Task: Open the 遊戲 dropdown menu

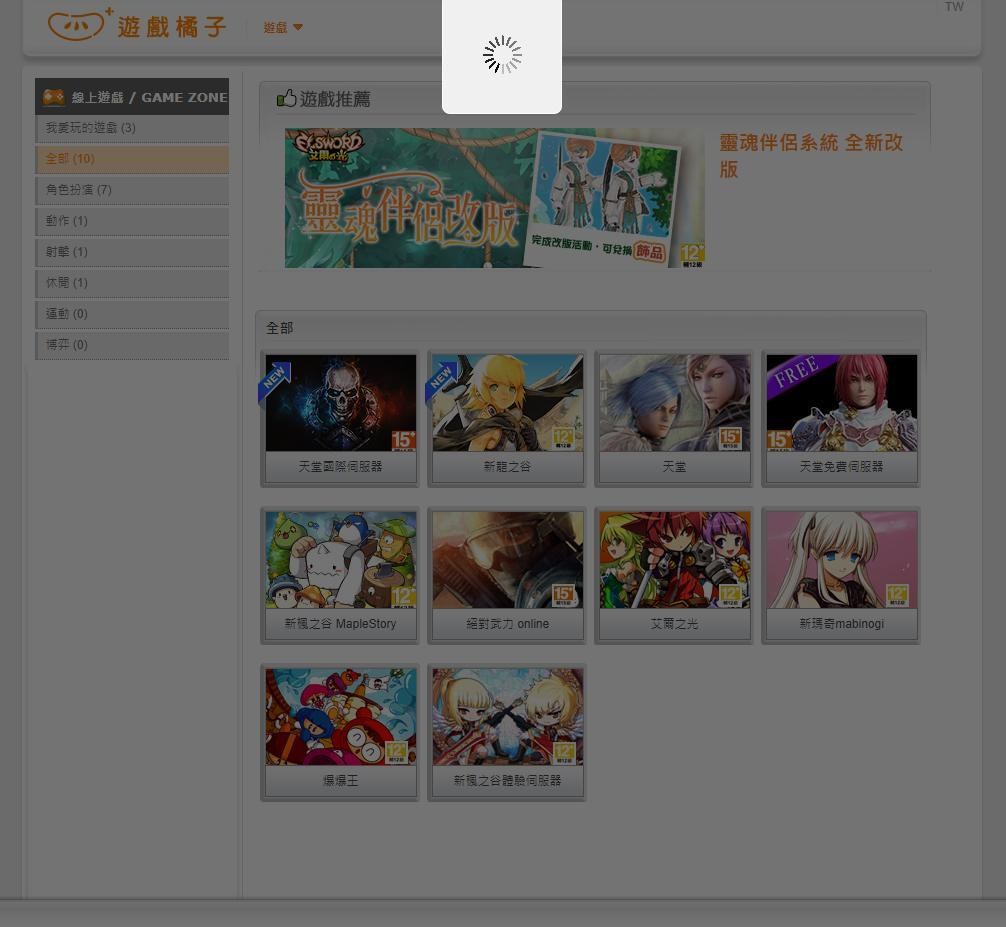Action: point(282,27)
